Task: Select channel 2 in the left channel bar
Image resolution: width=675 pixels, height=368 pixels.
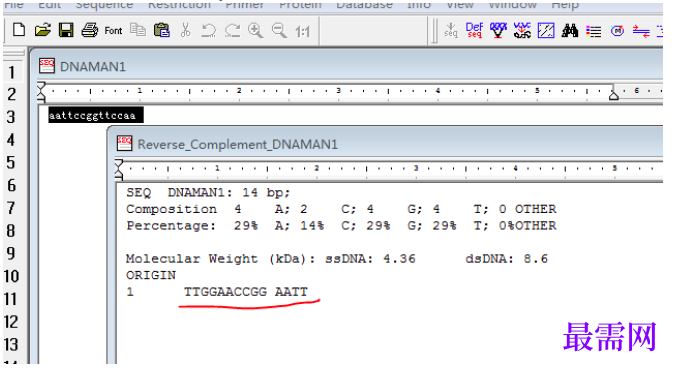Action: [x=12, y=94]
